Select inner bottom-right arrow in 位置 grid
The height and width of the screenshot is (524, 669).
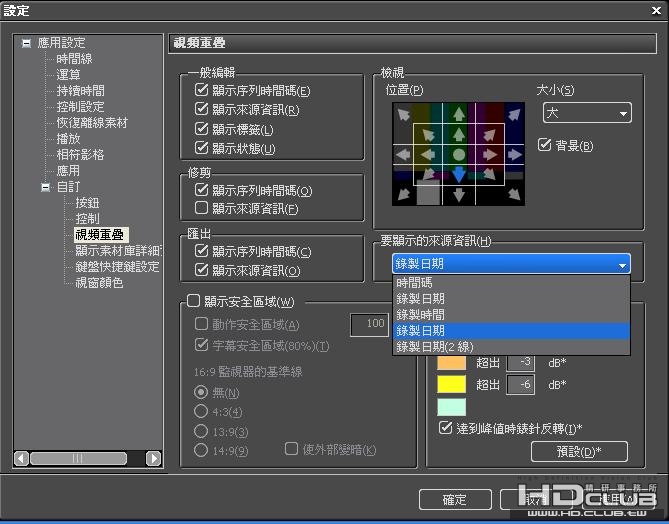[489, 174]
